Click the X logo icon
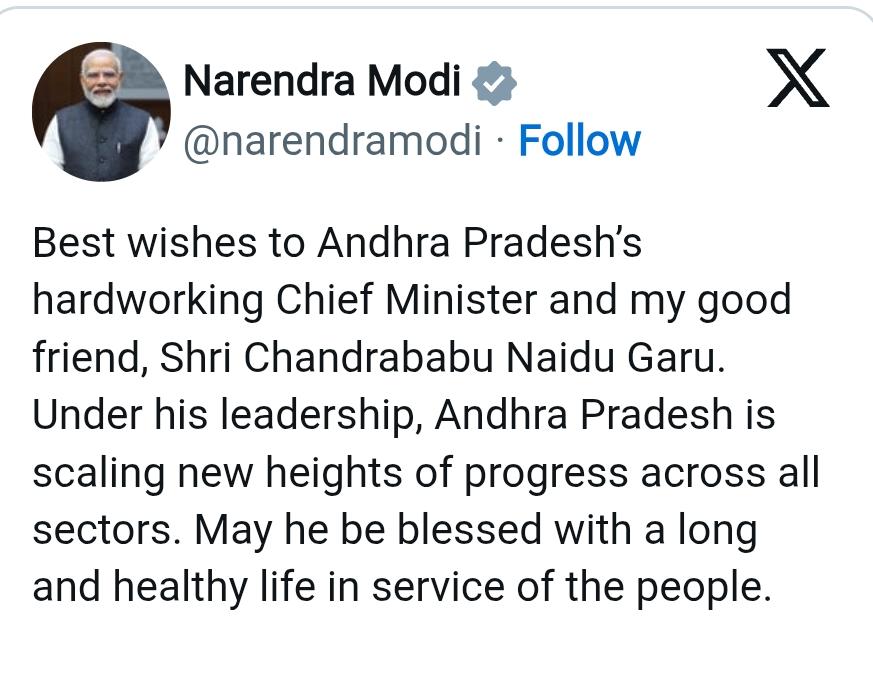873x674 pixels. [x=798, y=79]
